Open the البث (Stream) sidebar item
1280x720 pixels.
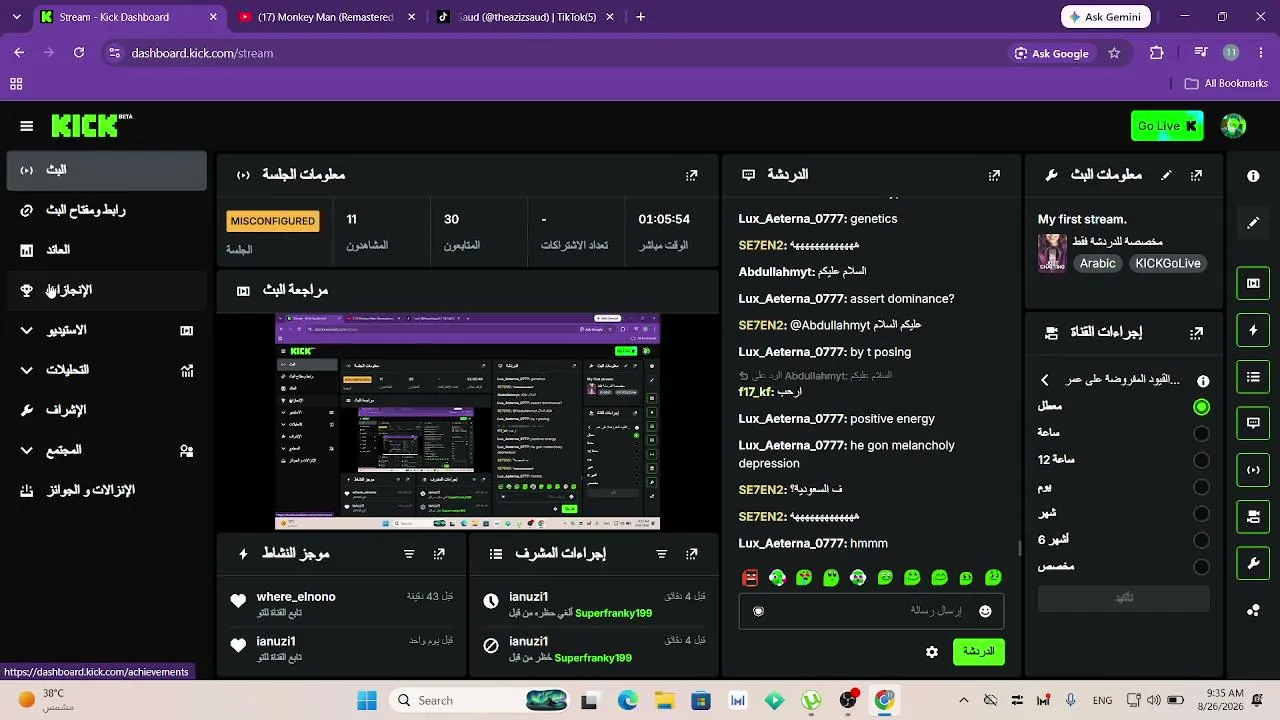coord(106,170)
